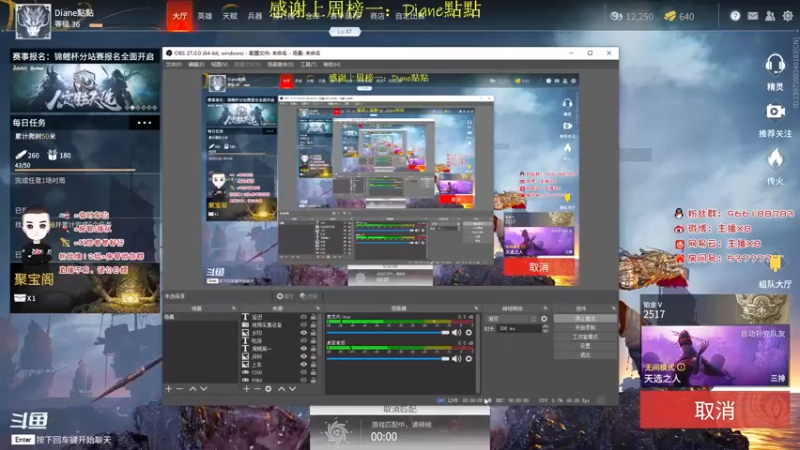Image resolution: width=800 pixels, height=450 pixels.
Task: Open OBS 文件(F) menu
Action: coord(173,65)
